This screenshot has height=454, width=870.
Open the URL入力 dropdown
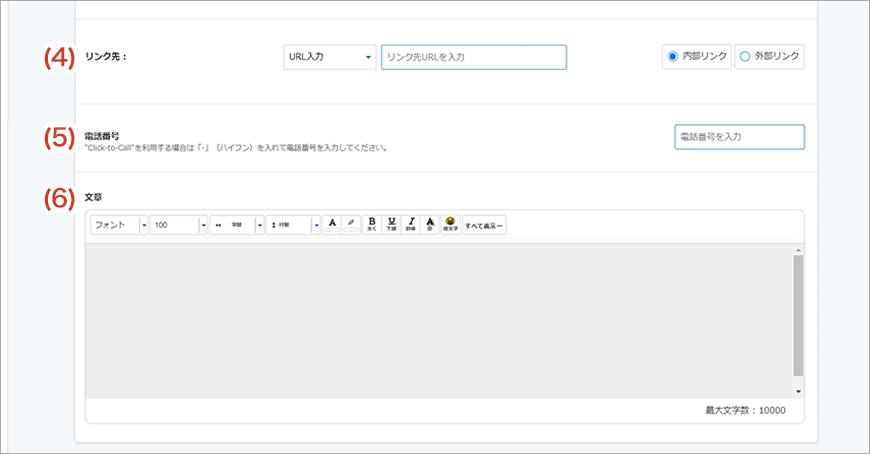click(x=329, y=57)
